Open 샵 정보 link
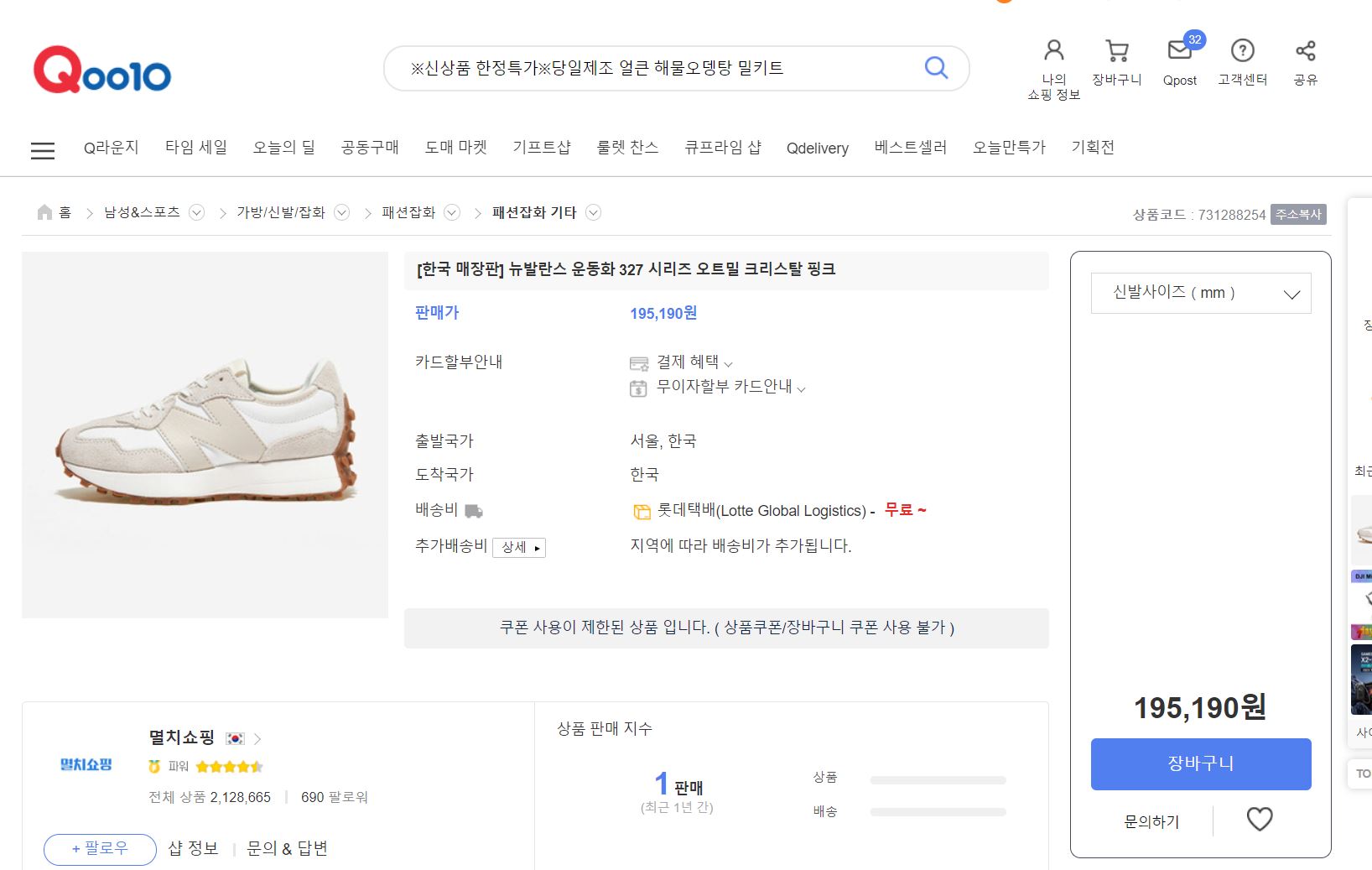Viewport: 1372px width, 870px height. point(193,848)
